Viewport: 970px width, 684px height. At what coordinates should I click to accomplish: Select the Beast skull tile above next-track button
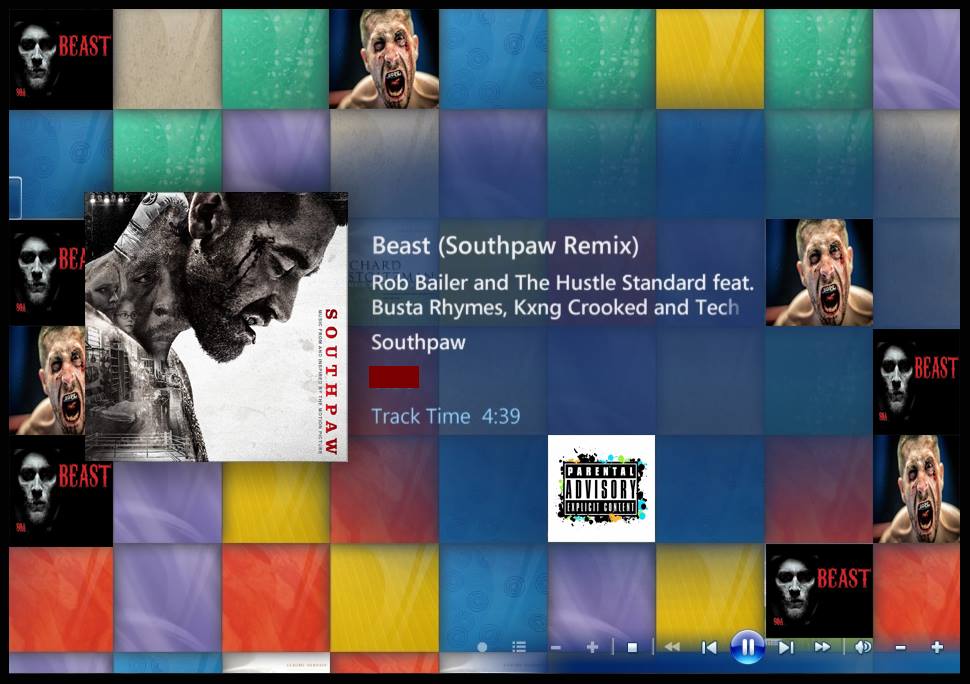coord(819,591)
